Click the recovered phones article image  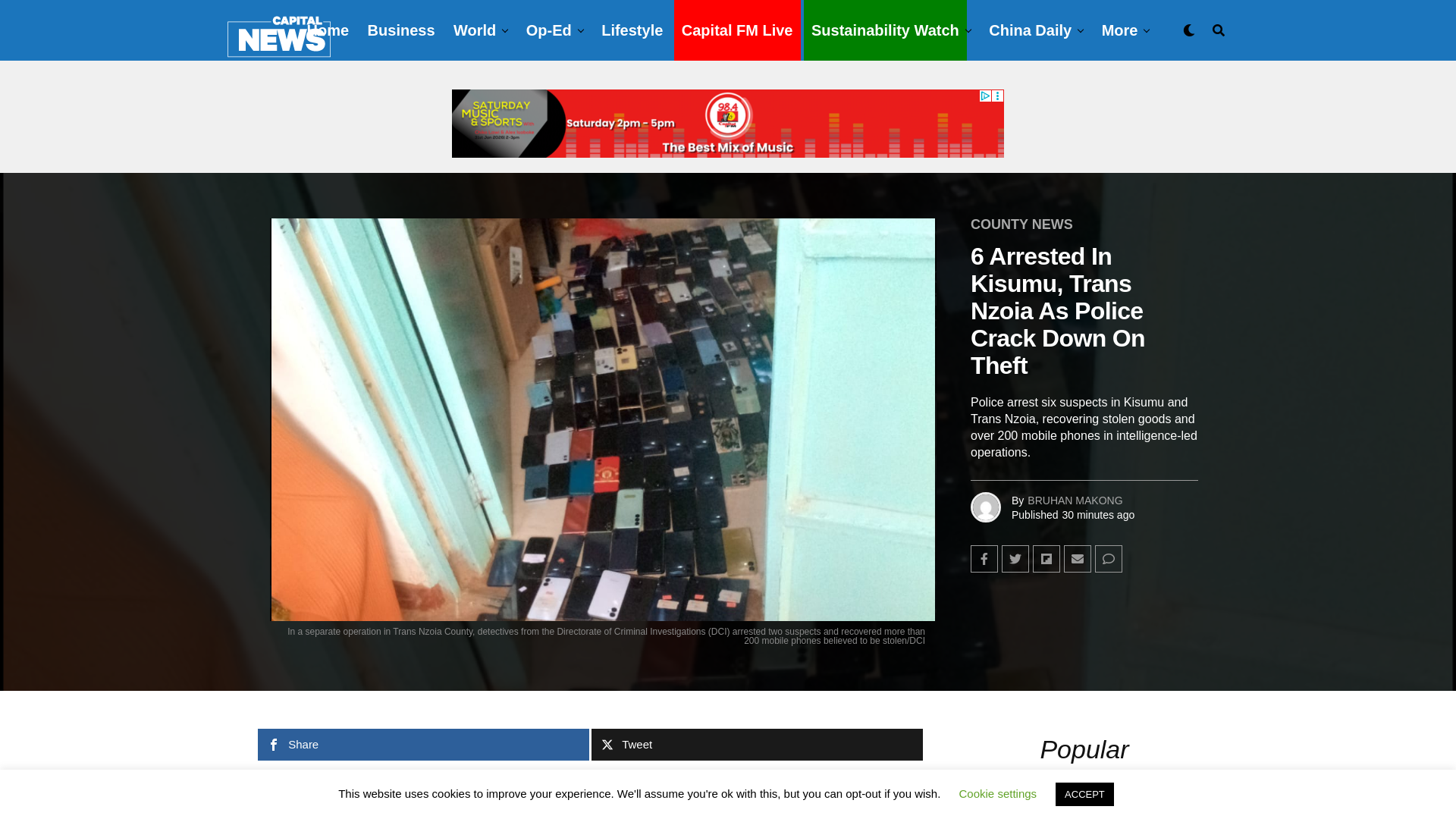[603, 419]
